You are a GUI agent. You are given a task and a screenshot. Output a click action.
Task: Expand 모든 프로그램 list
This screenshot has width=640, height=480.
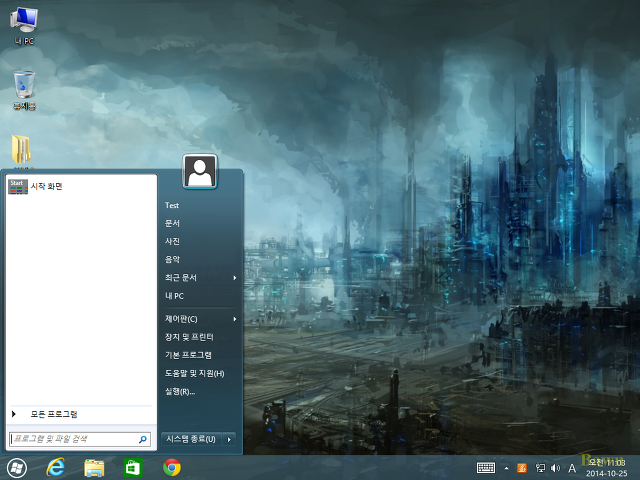pos(81,414)
